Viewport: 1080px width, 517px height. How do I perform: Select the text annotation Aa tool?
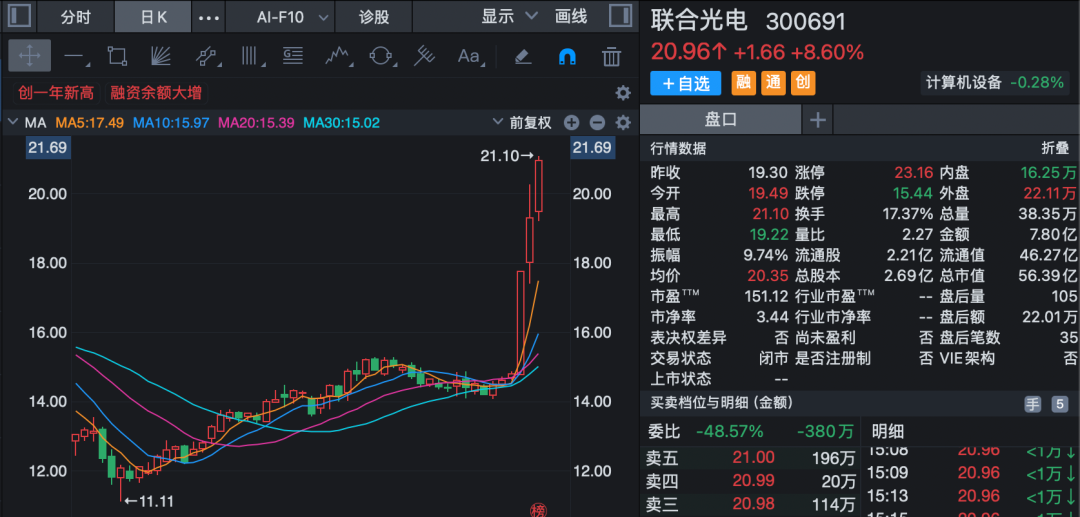coord(469,56)
